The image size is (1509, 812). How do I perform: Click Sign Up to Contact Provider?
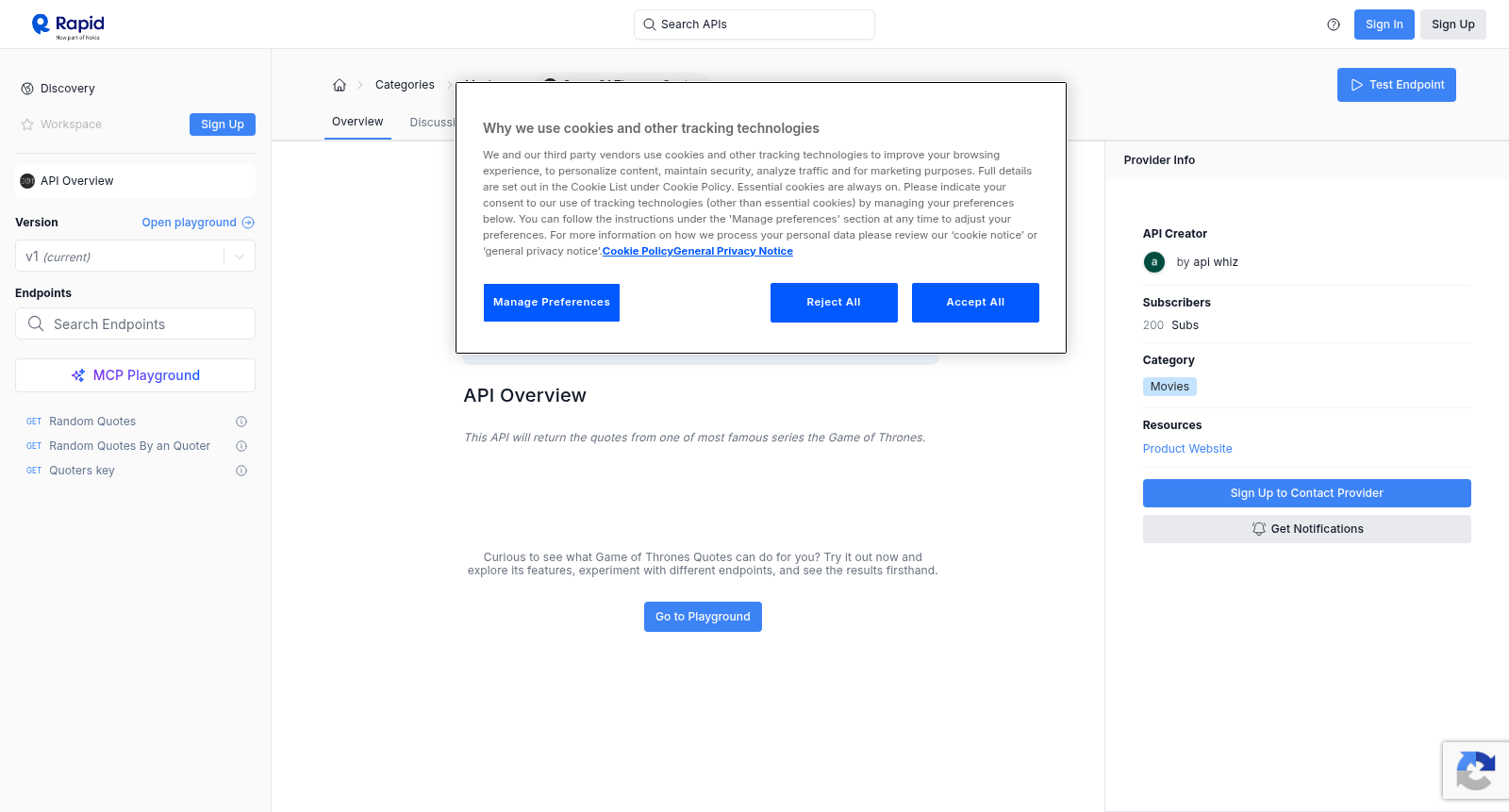click(x=1307, y=493)
